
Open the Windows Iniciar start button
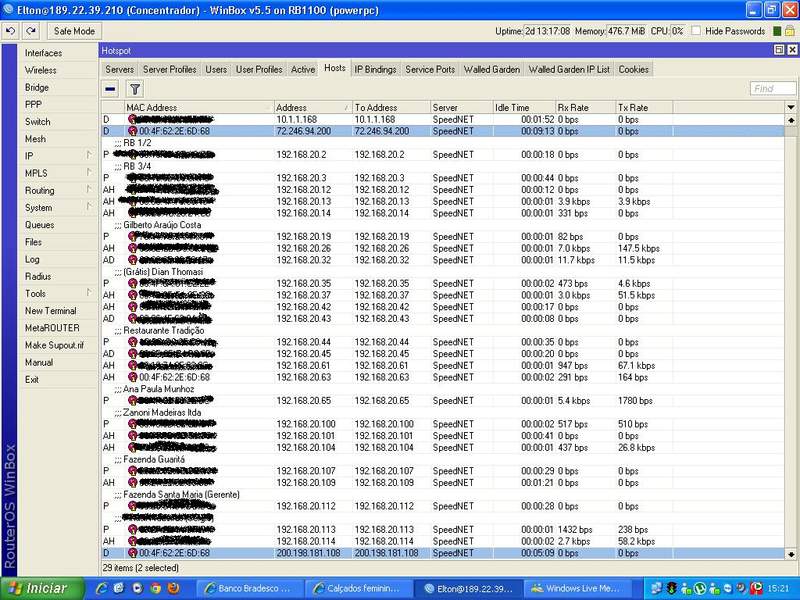[x=42, y=588]
